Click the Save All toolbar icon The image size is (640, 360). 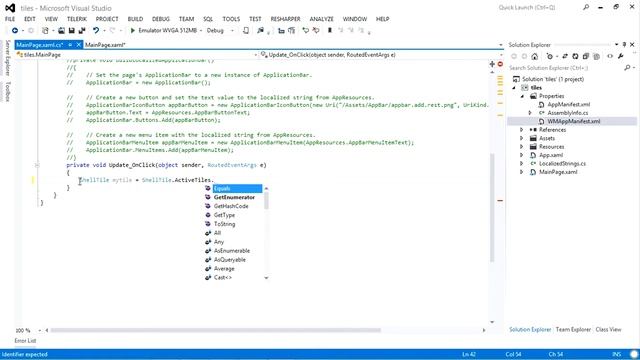click(x=82, y=30)
